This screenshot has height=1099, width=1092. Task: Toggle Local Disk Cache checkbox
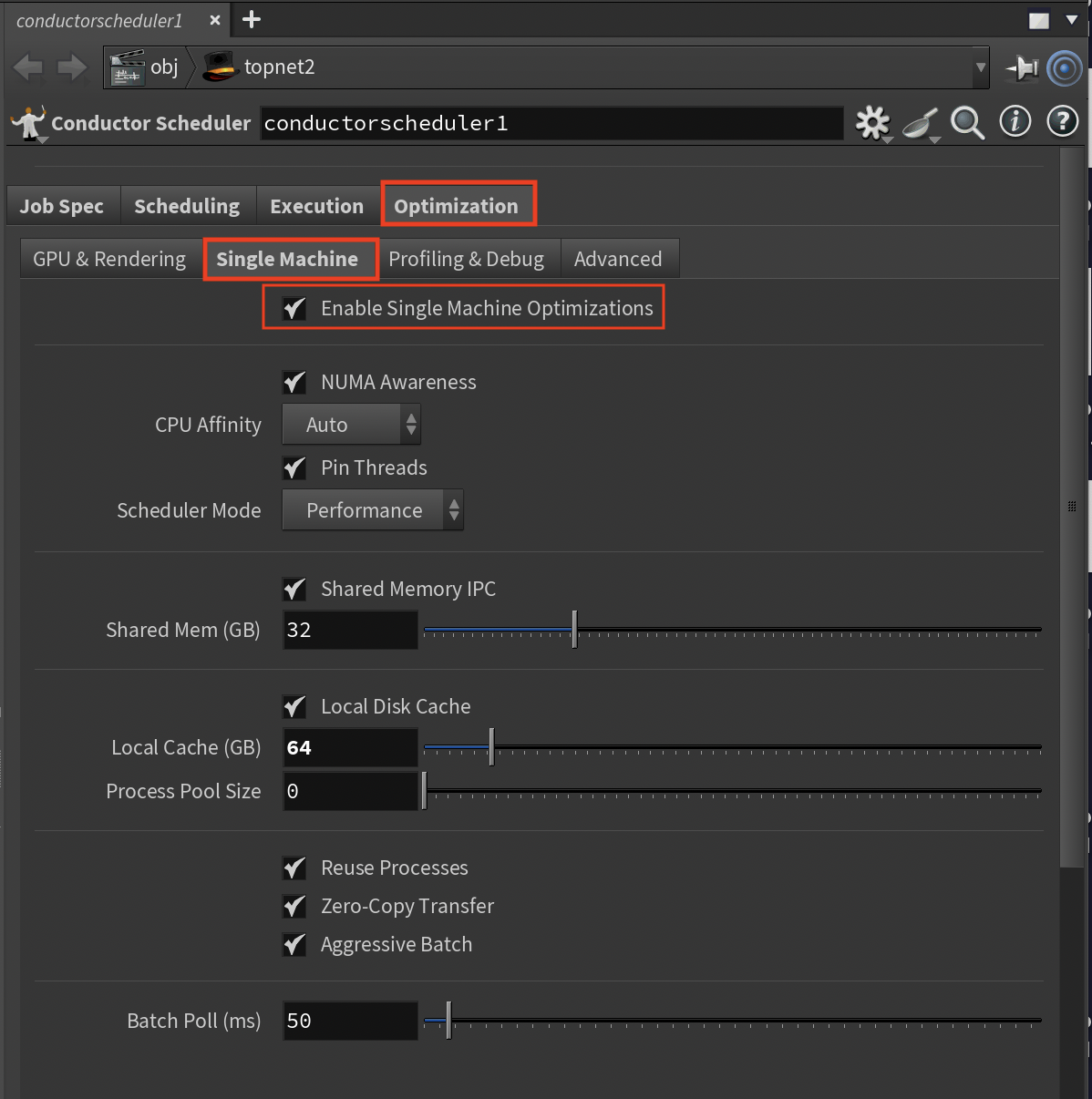click(294, 706)
